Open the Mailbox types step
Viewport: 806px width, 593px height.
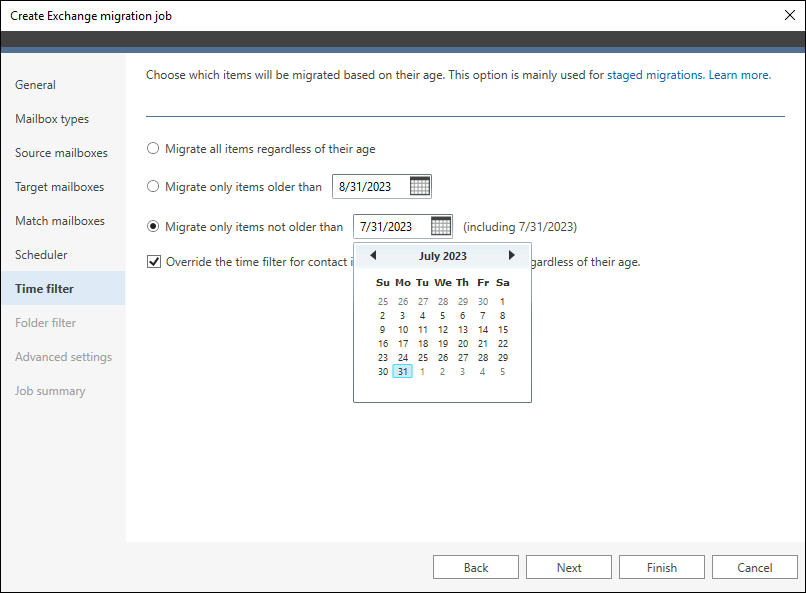coord(52,119)
